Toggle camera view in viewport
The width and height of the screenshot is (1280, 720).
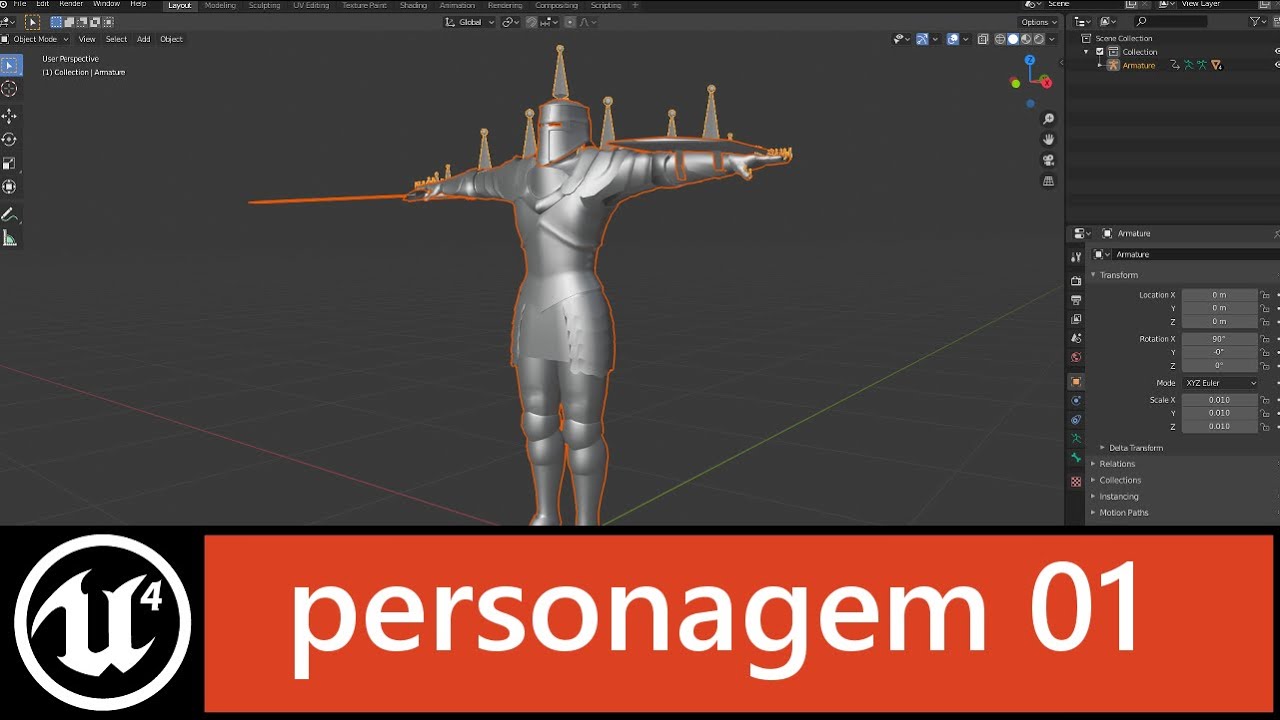1048,160
